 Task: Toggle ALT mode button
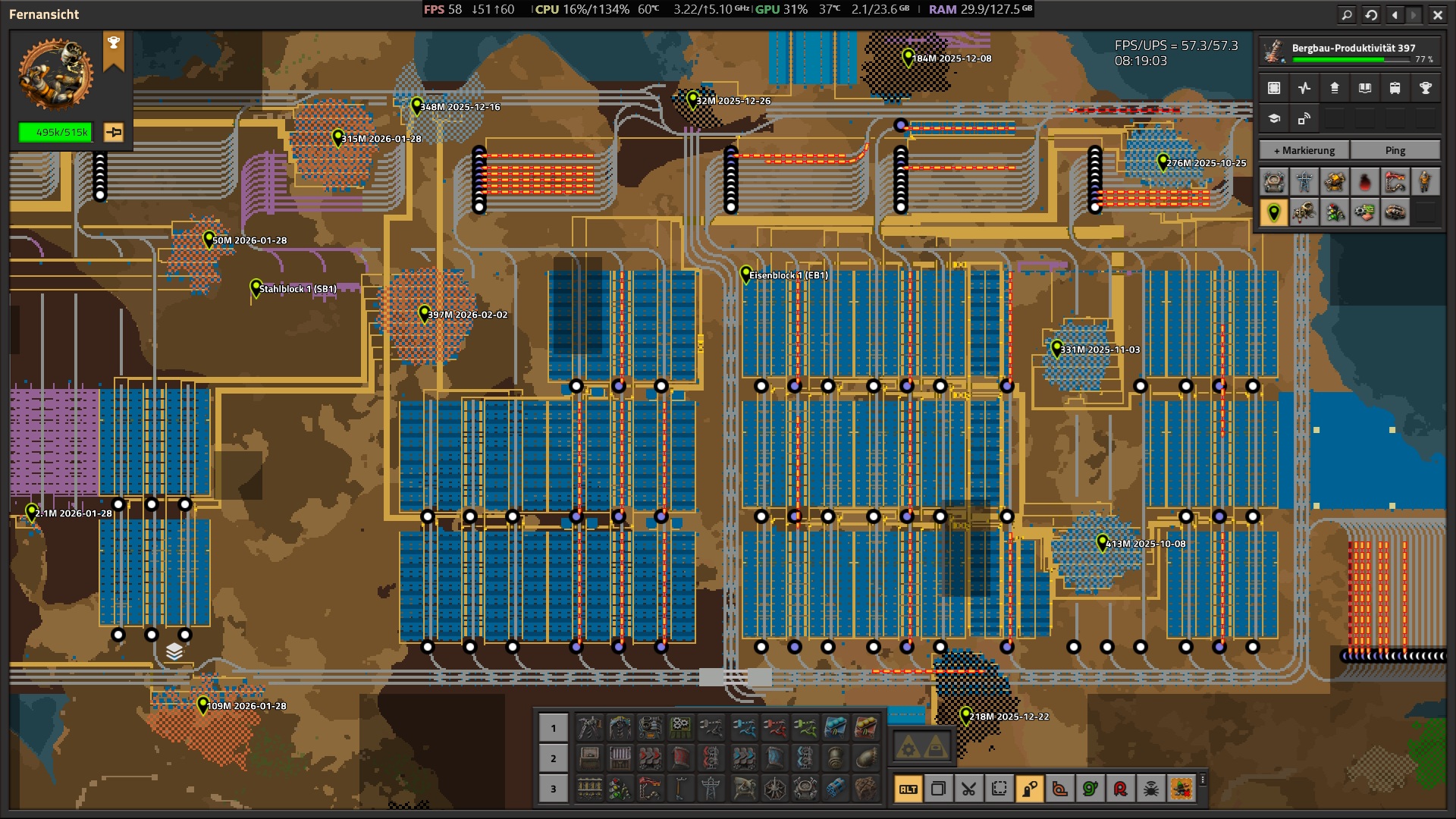tap(908, 789)
